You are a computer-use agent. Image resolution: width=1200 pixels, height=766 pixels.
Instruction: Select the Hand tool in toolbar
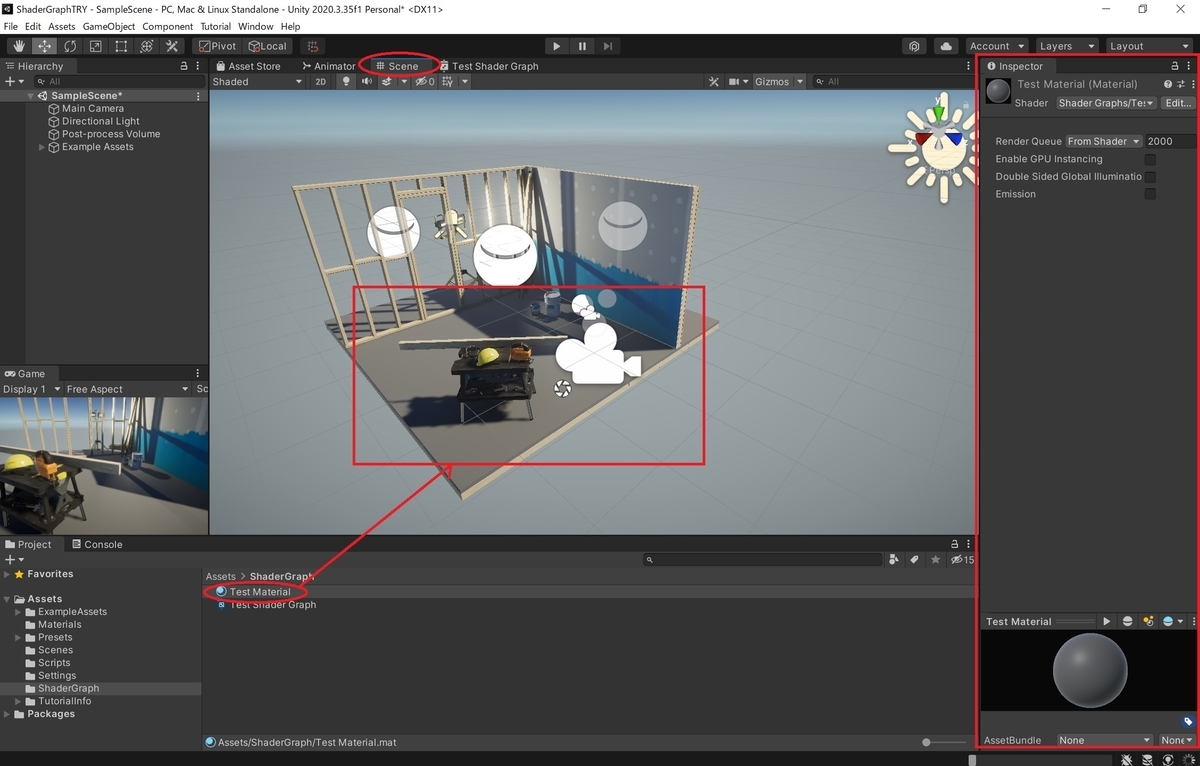tap(19, 46)
